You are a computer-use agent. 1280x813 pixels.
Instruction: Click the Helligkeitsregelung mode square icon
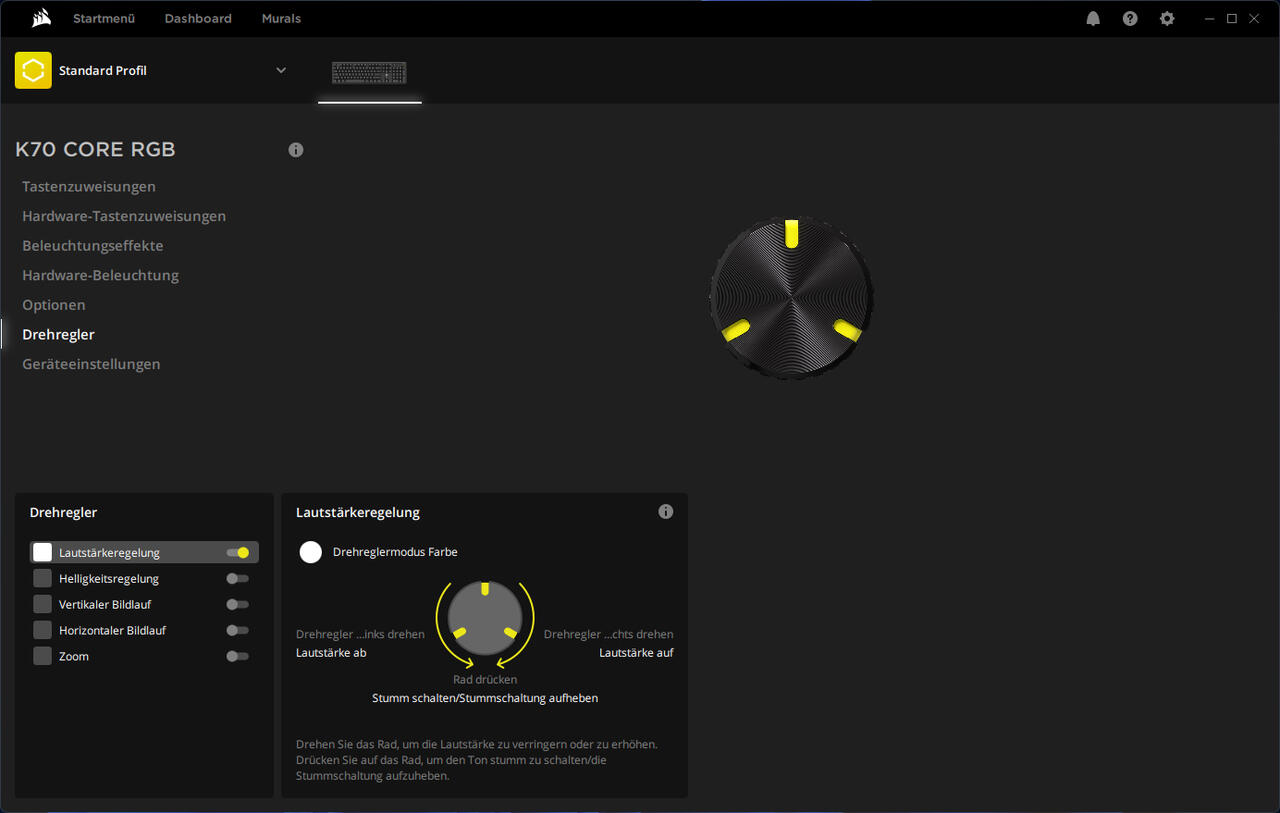pyautogui.click(x=42, y=578)
